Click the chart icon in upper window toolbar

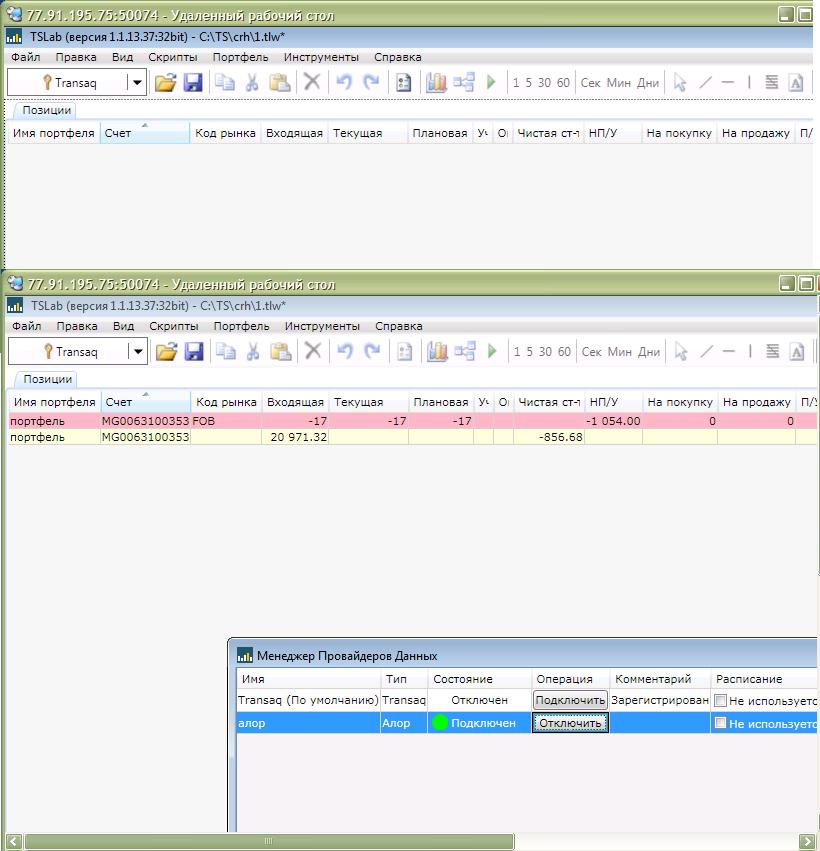pos(436,82)
